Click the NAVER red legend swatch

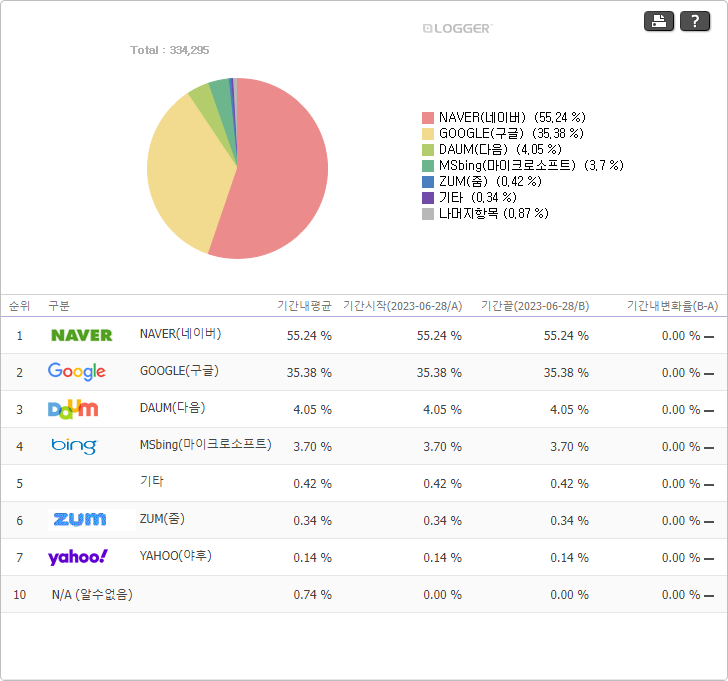pyautogui.click(x=428, y=117)
